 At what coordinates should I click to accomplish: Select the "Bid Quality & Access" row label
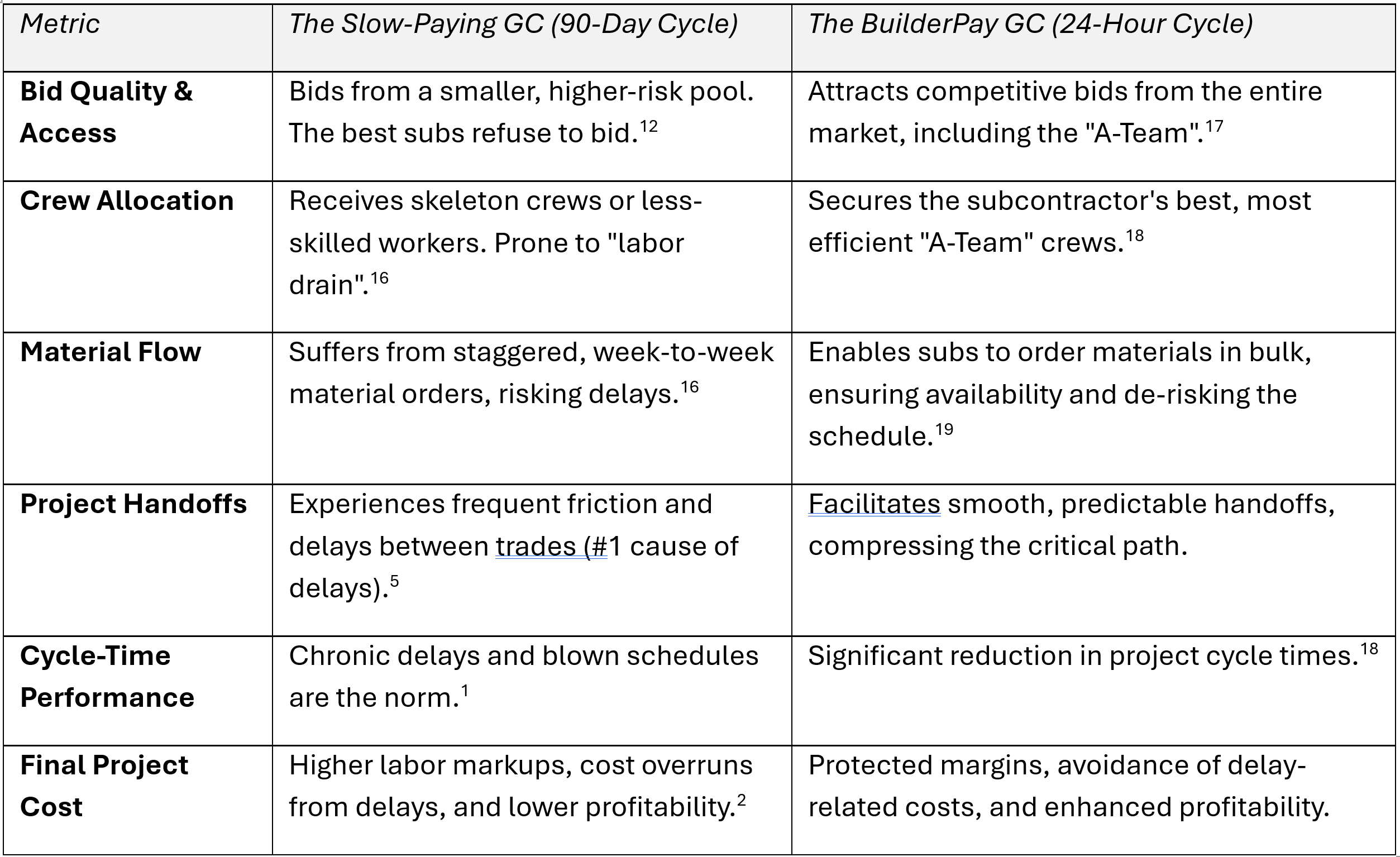[x=106, y=112]
